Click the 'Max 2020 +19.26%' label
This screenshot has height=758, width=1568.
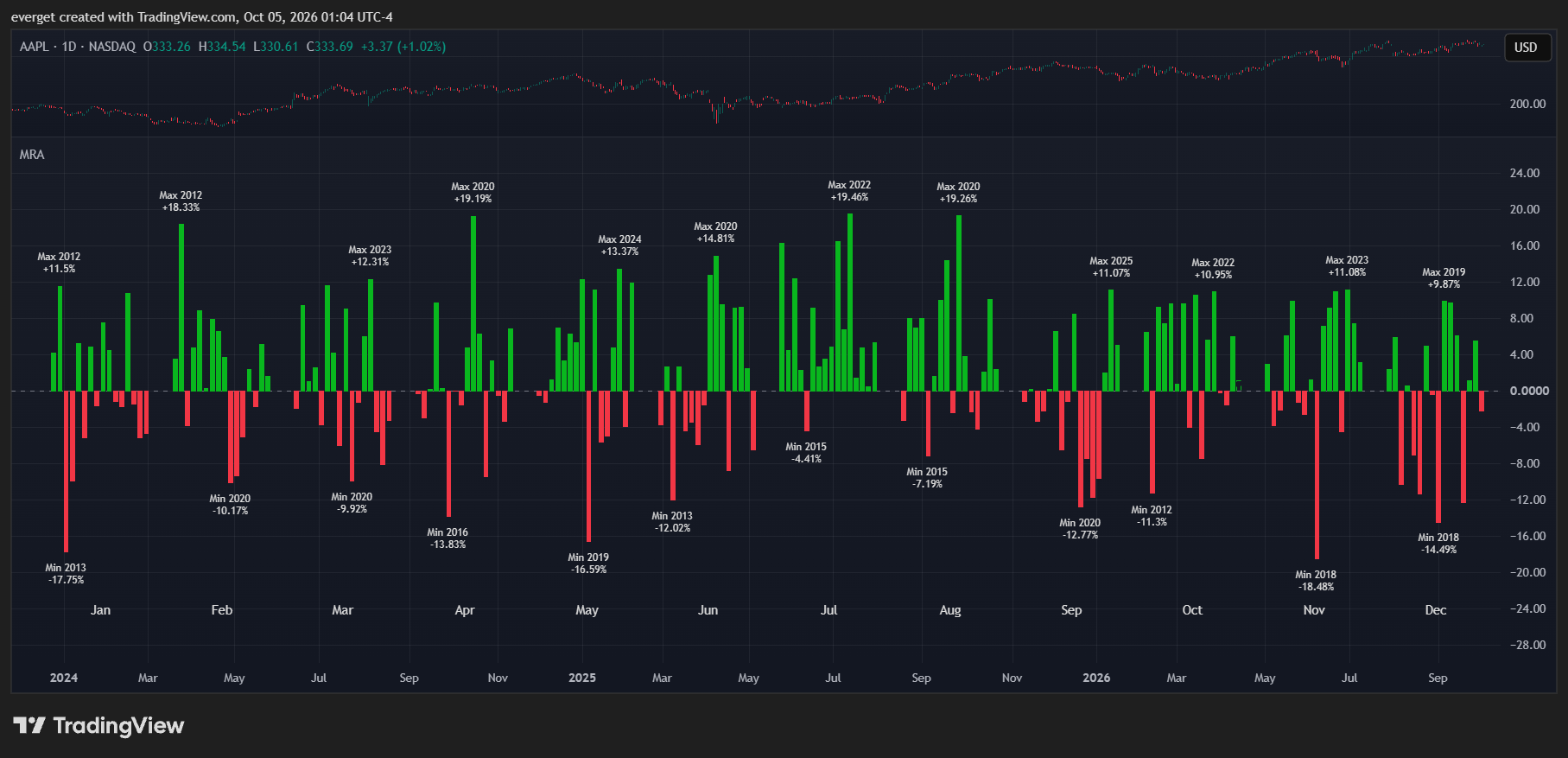pos(958,193)
